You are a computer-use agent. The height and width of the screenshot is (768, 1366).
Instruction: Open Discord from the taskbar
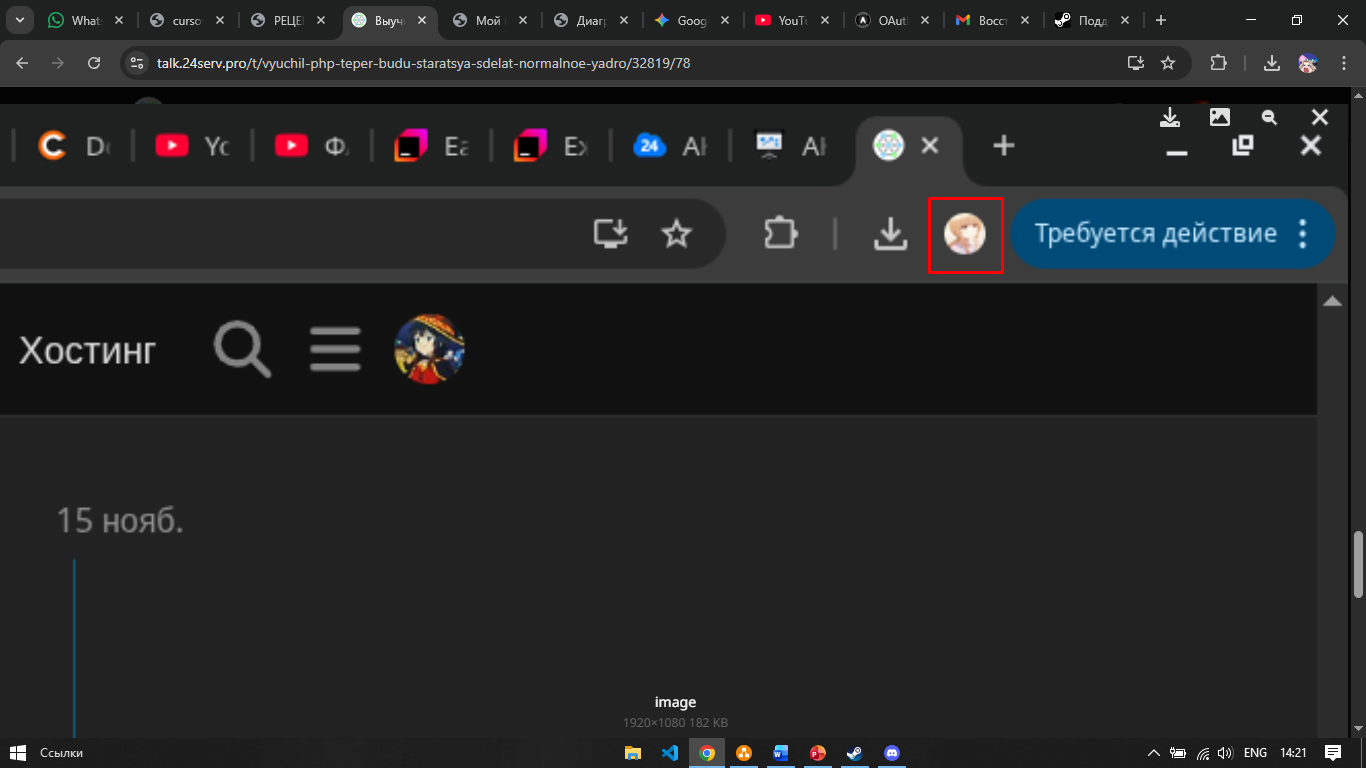point(892,753)
